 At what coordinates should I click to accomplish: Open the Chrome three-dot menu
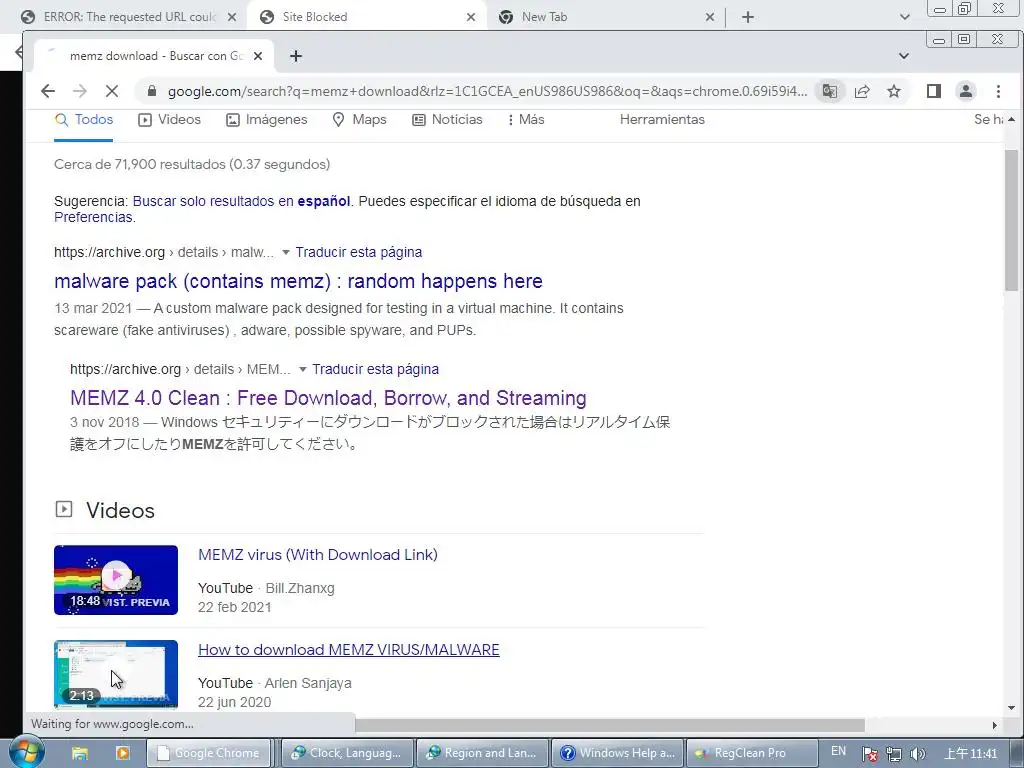(998, 91)
